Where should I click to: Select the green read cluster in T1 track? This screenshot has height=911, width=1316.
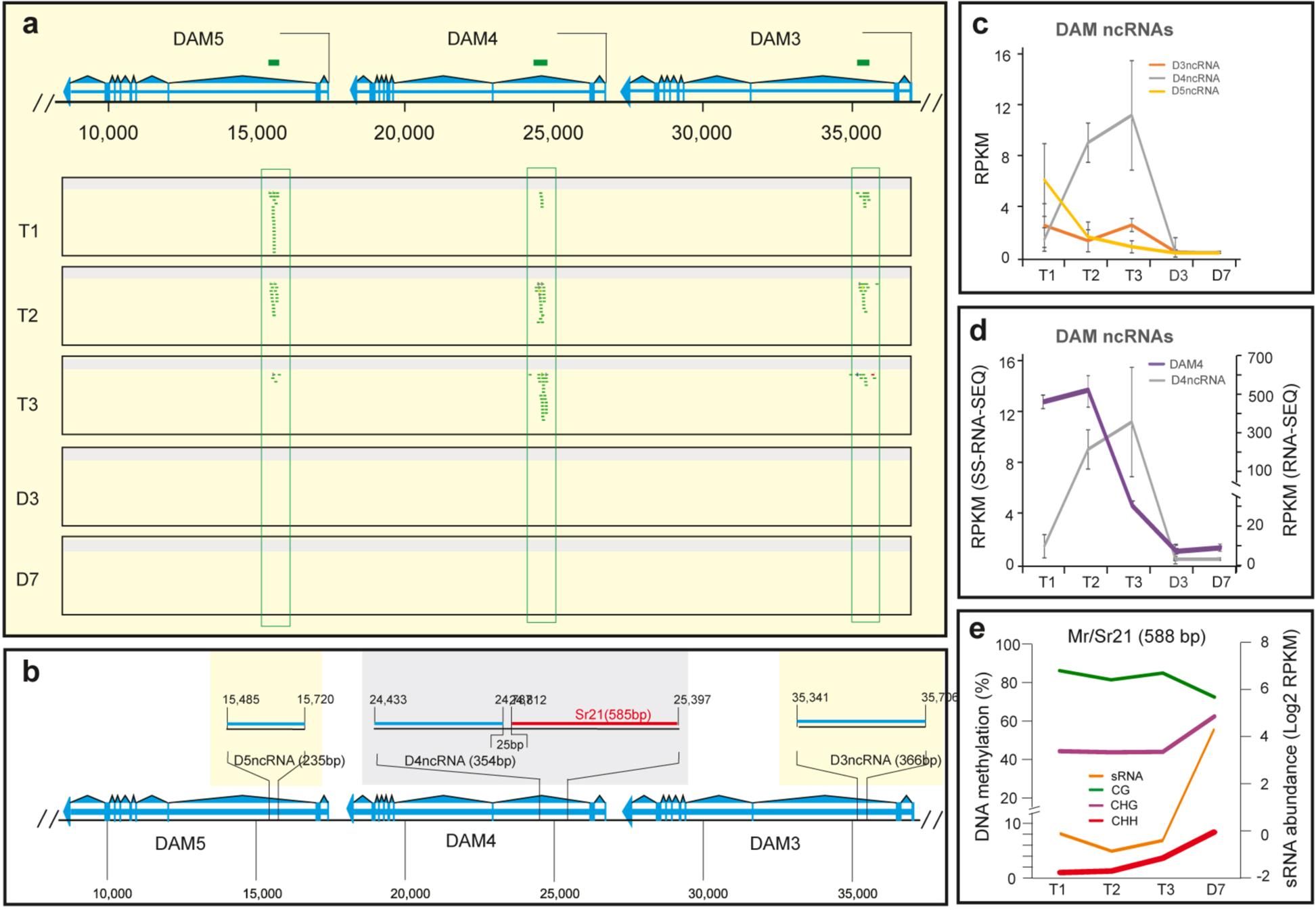[274, 223]
